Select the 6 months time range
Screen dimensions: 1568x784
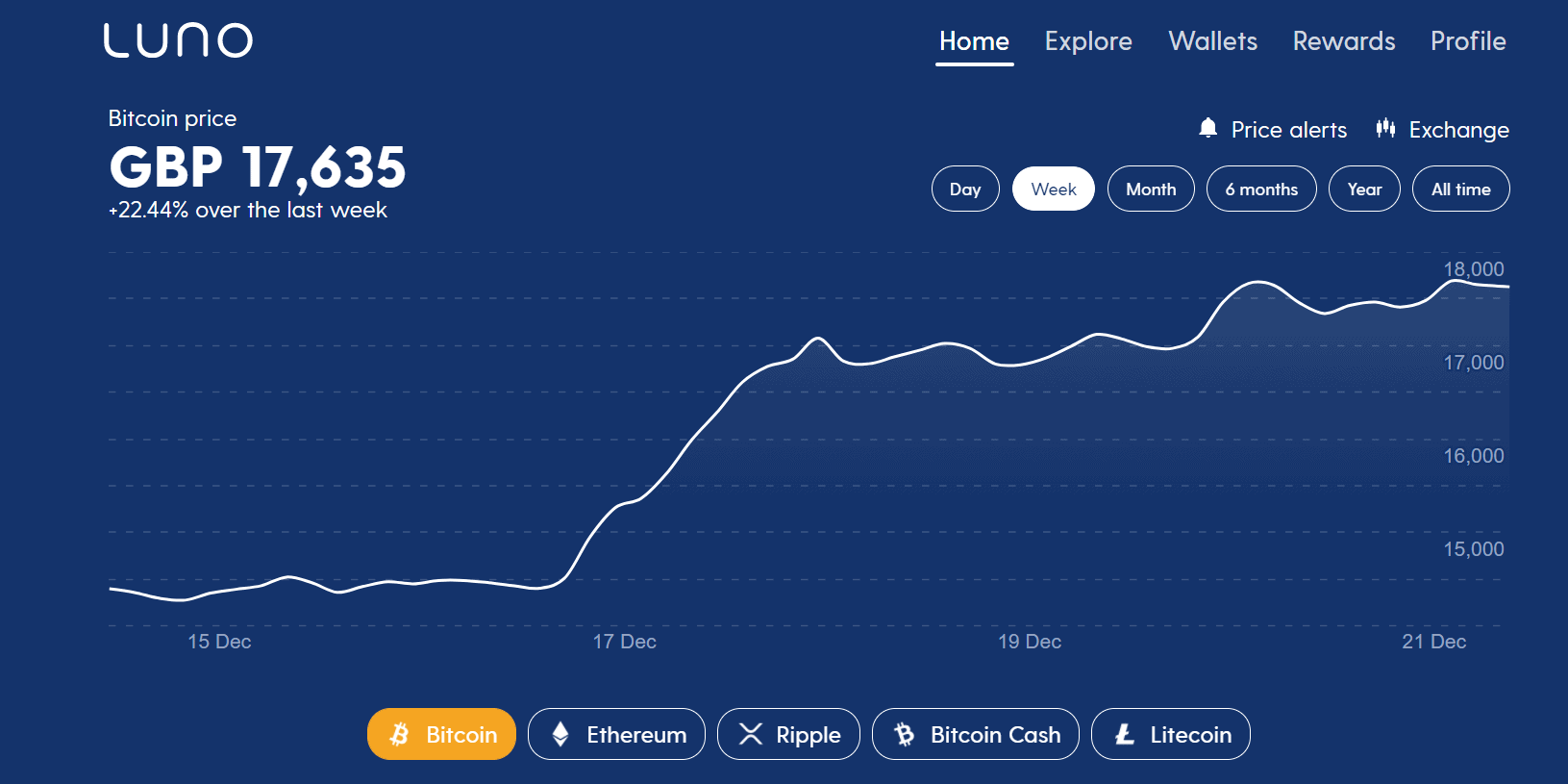pos(1261,189)
